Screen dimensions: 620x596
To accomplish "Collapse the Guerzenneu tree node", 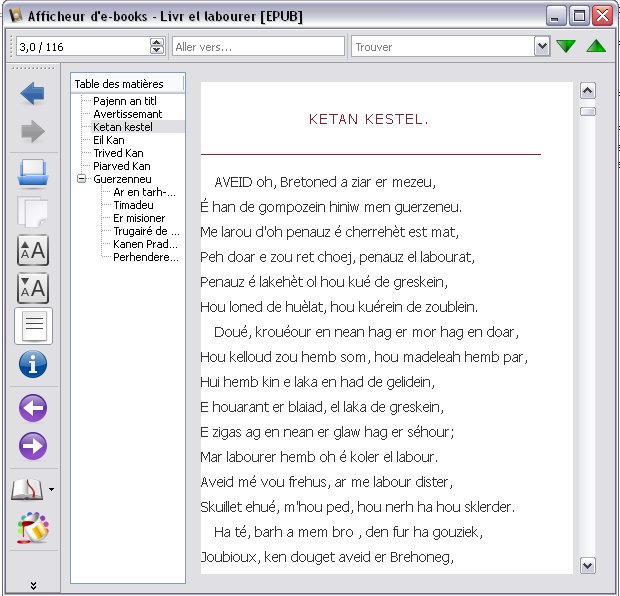I will click(x=81, y=179).
